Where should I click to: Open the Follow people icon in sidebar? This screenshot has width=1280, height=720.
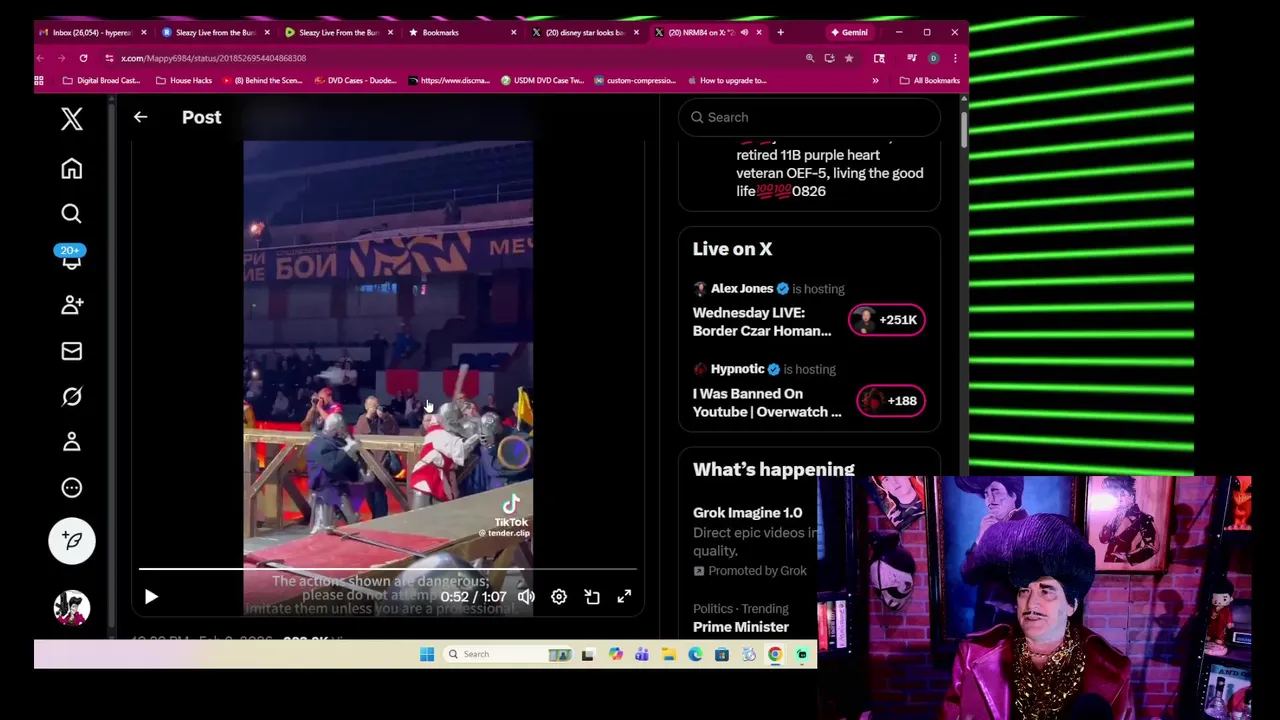[x=71, y=305]
